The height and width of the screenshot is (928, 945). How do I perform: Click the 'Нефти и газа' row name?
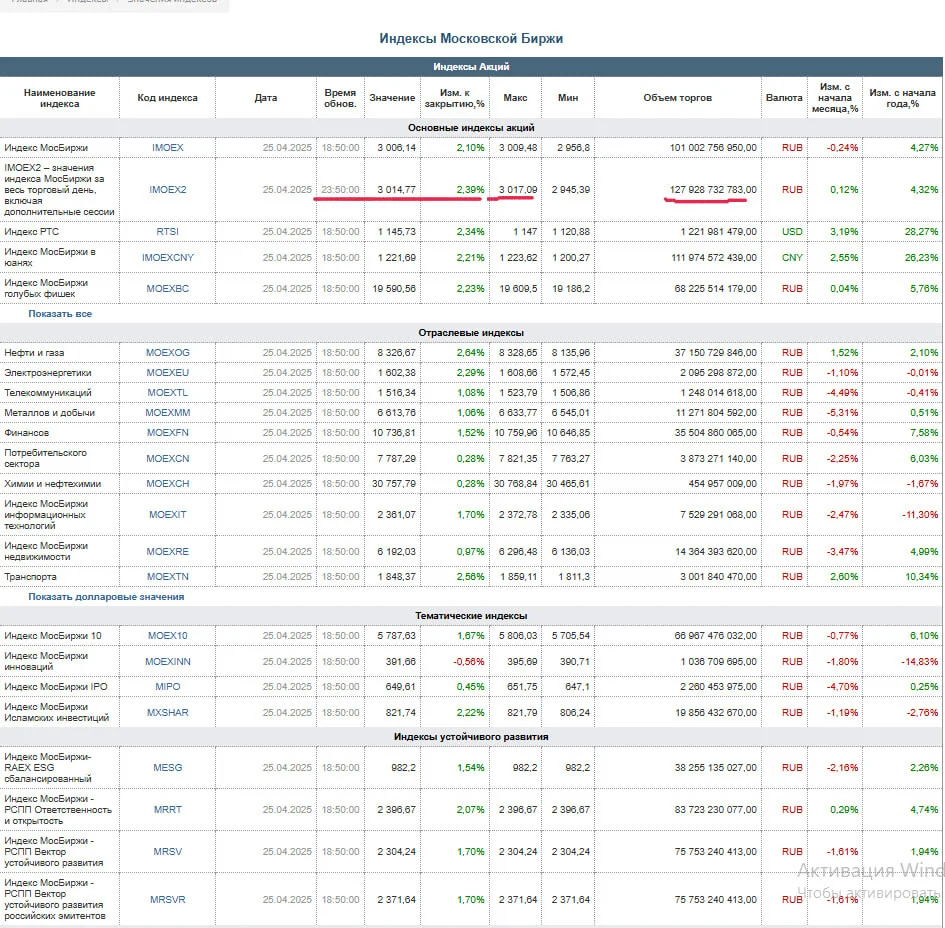coord(34,353)
